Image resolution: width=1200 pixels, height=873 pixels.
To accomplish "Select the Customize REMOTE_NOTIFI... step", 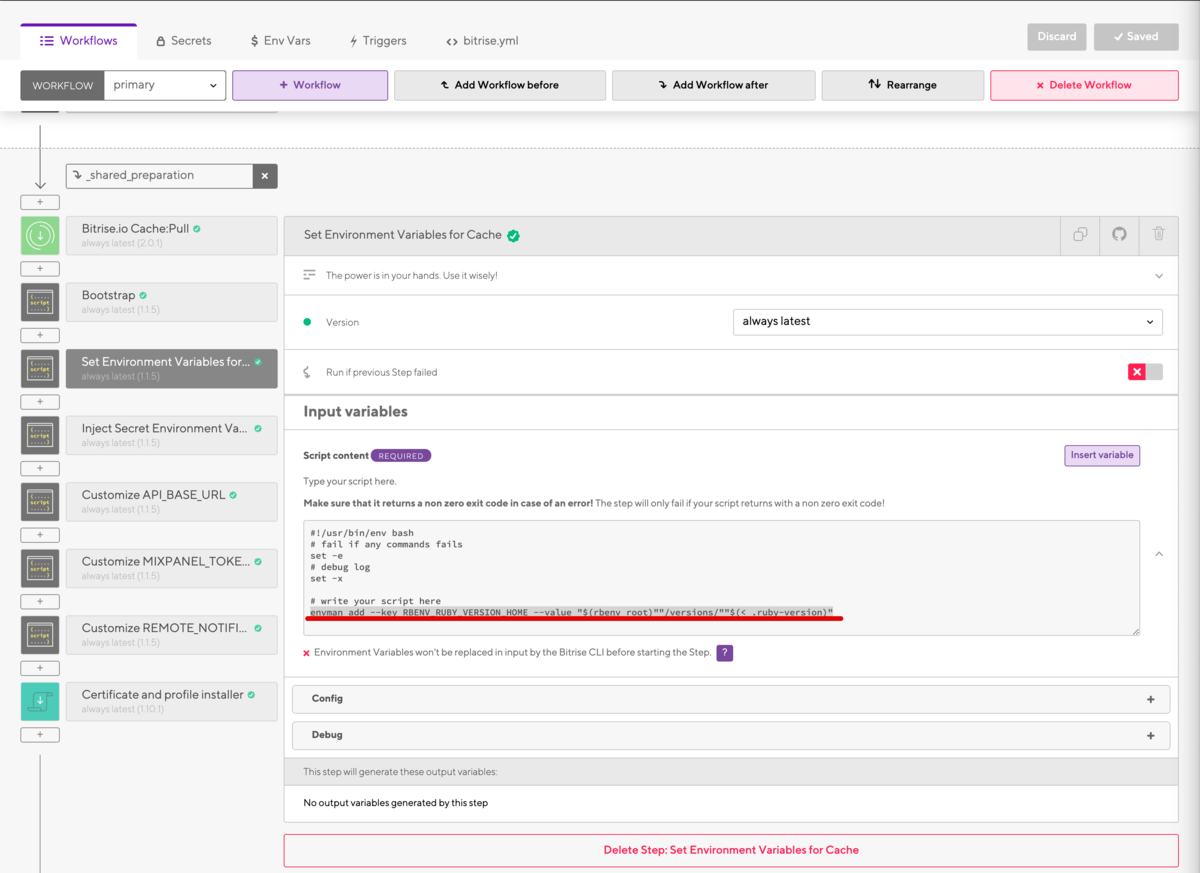I will [x=172, y=635].
